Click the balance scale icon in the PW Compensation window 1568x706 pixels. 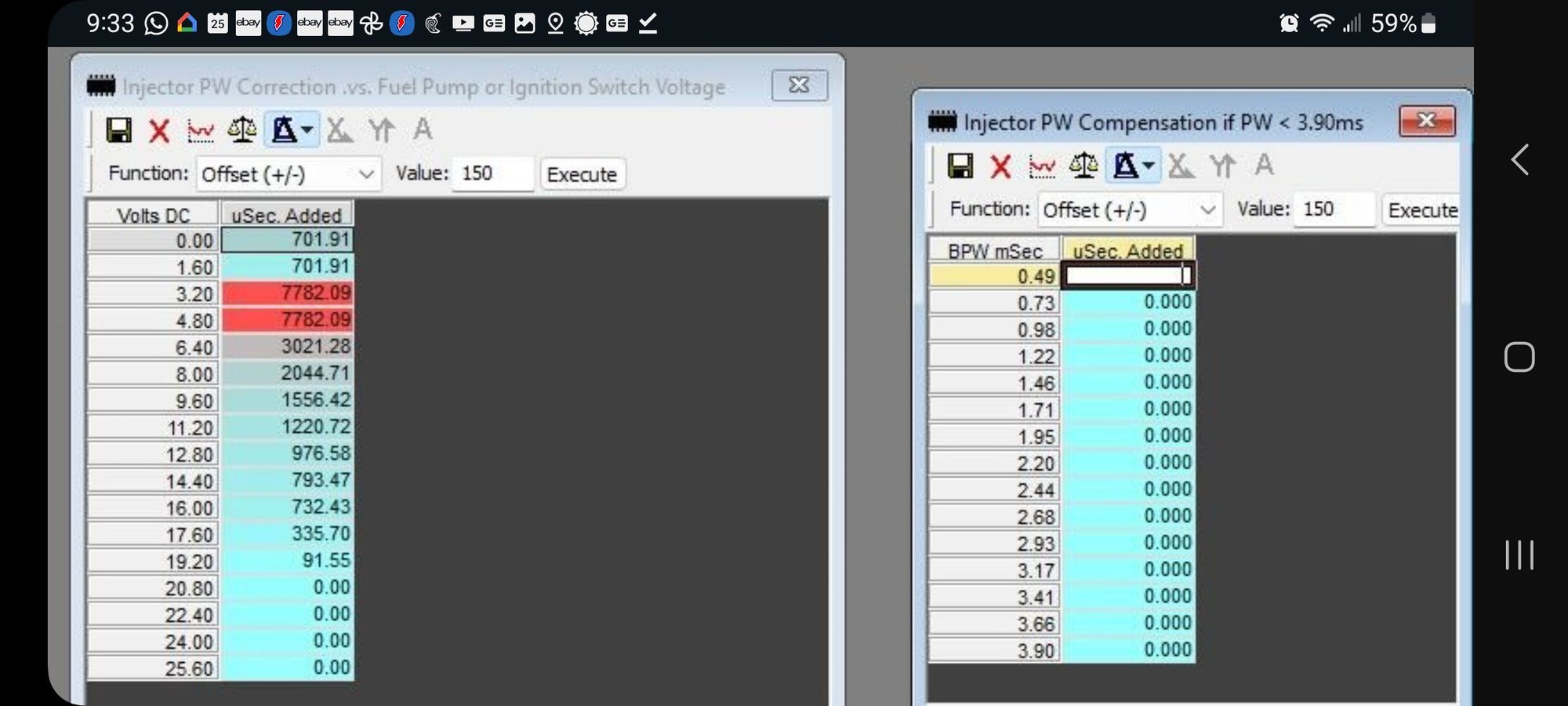(x=1083, y=166)
